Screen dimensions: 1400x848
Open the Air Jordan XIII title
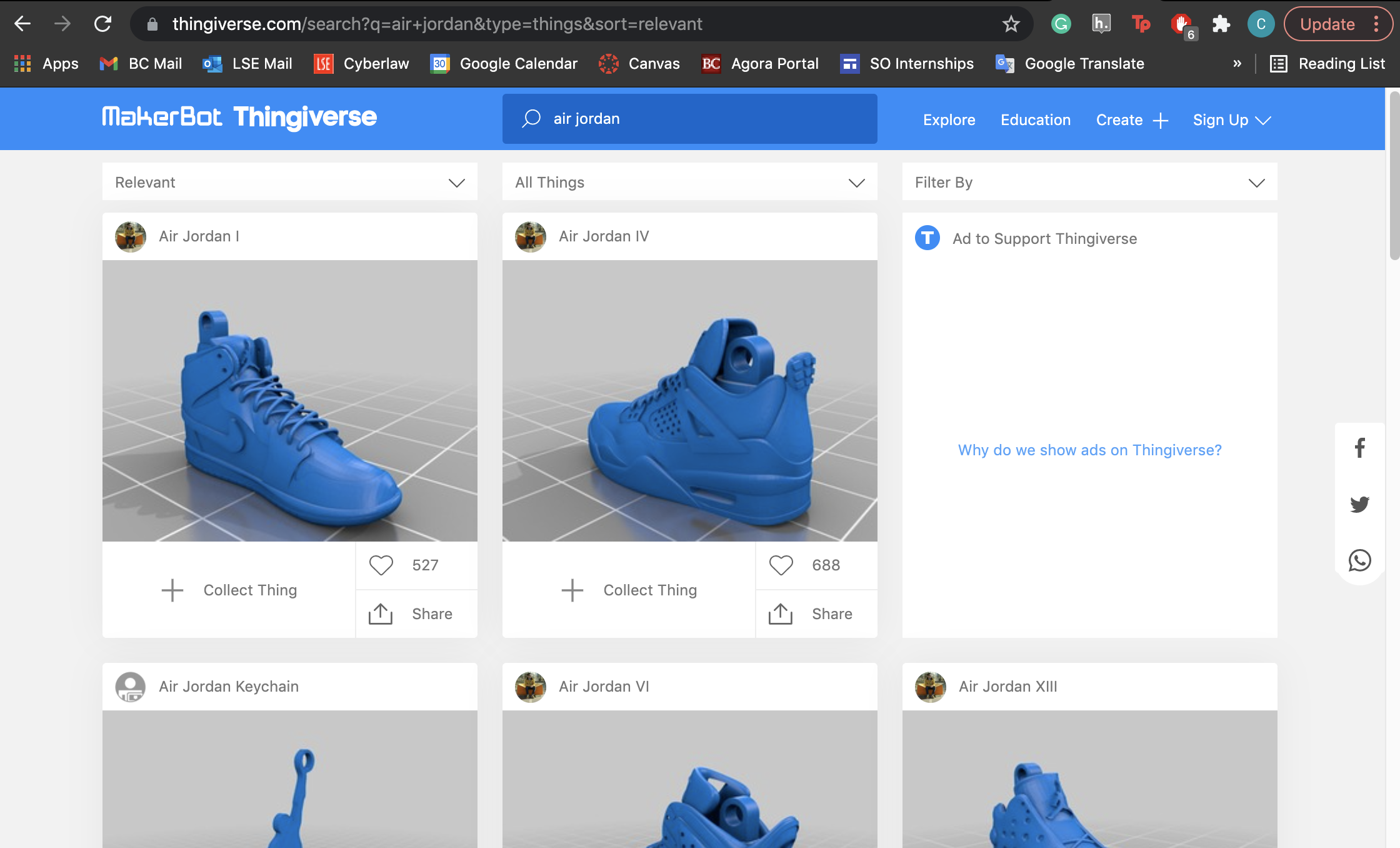pyautogui.click(x=1007, y=687)
